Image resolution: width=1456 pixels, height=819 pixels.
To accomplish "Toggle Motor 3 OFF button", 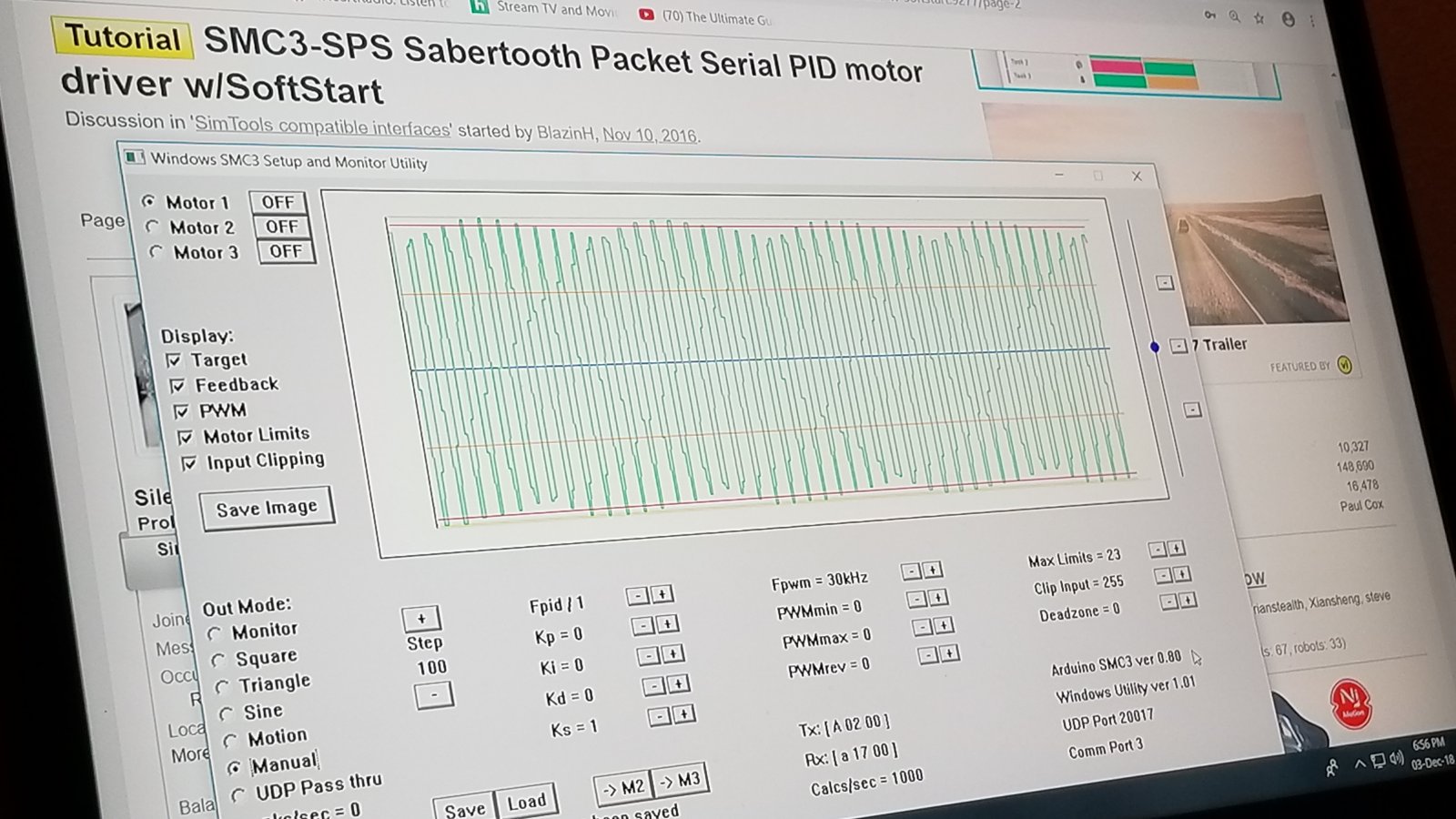I will 286,251.
